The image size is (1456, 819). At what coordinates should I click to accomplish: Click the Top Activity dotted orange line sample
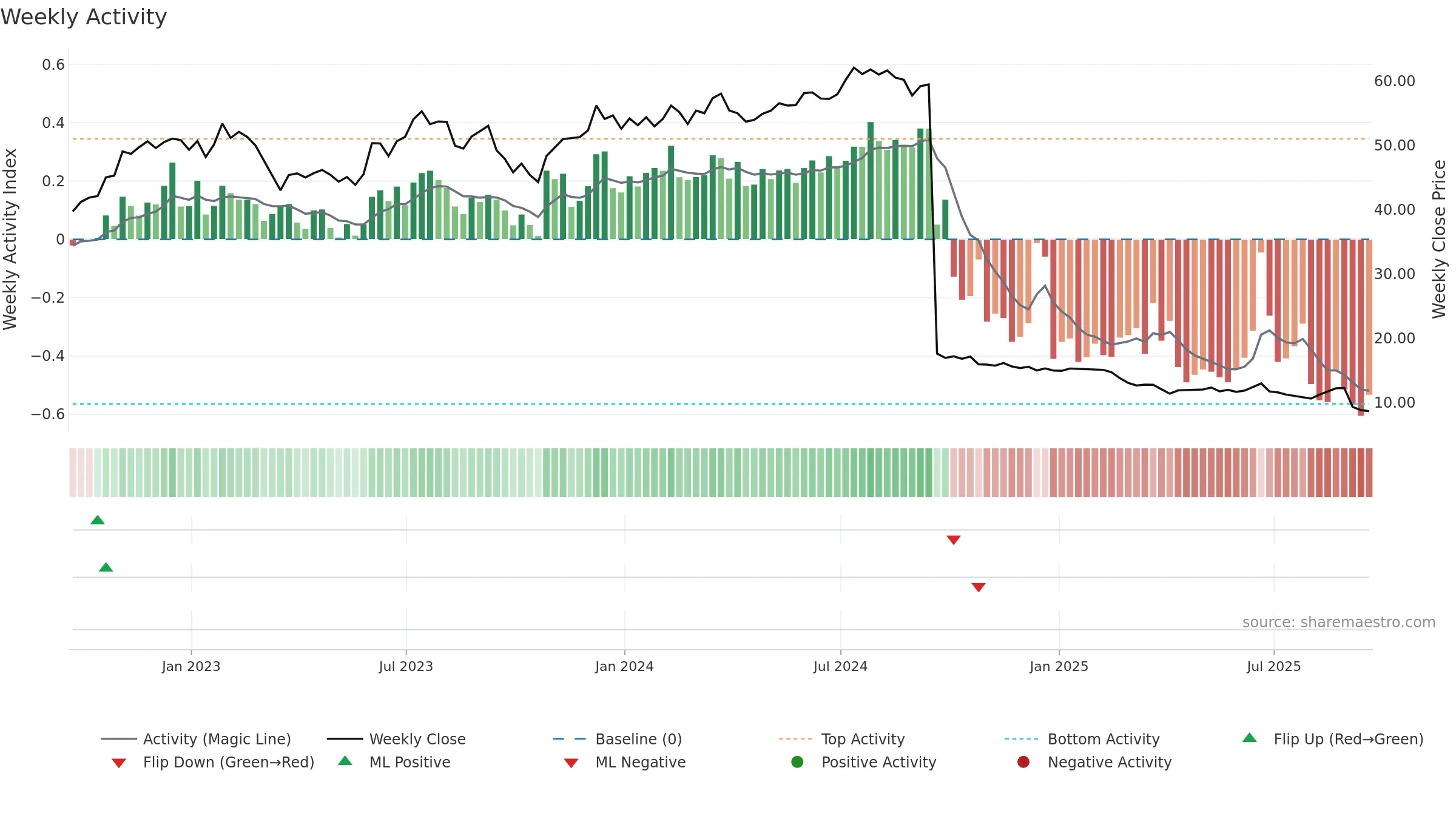pyautogui.click(x=795, y=739)
